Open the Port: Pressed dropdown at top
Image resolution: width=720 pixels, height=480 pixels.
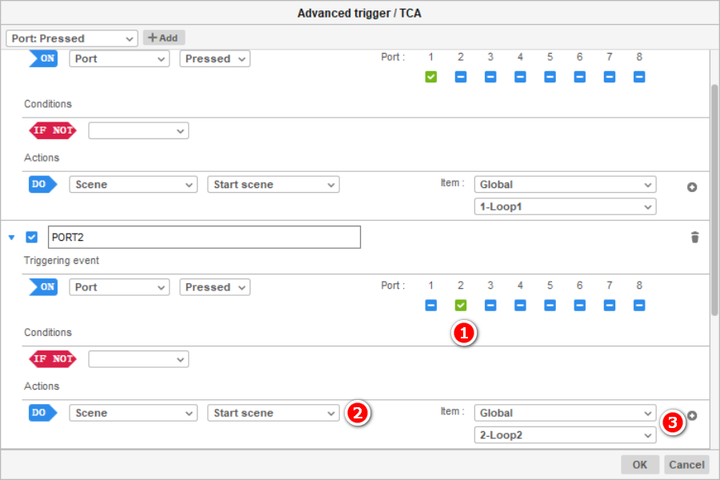[72, 38]
